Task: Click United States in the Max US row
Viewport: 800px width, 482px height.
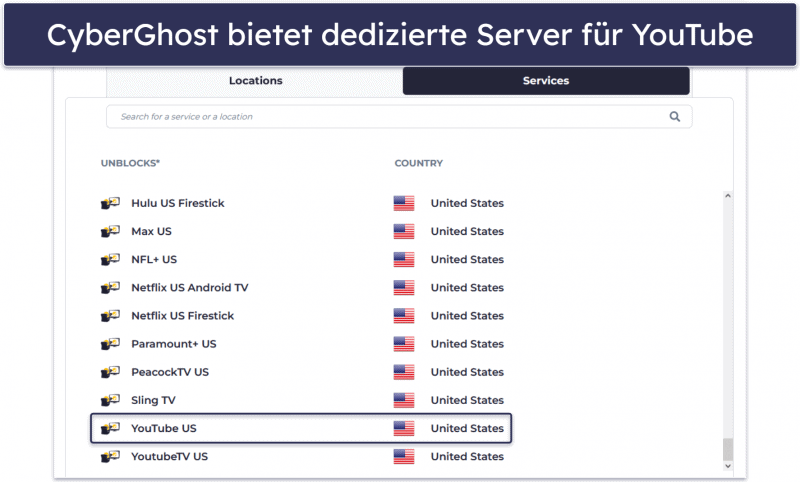Action: point(467,231)
